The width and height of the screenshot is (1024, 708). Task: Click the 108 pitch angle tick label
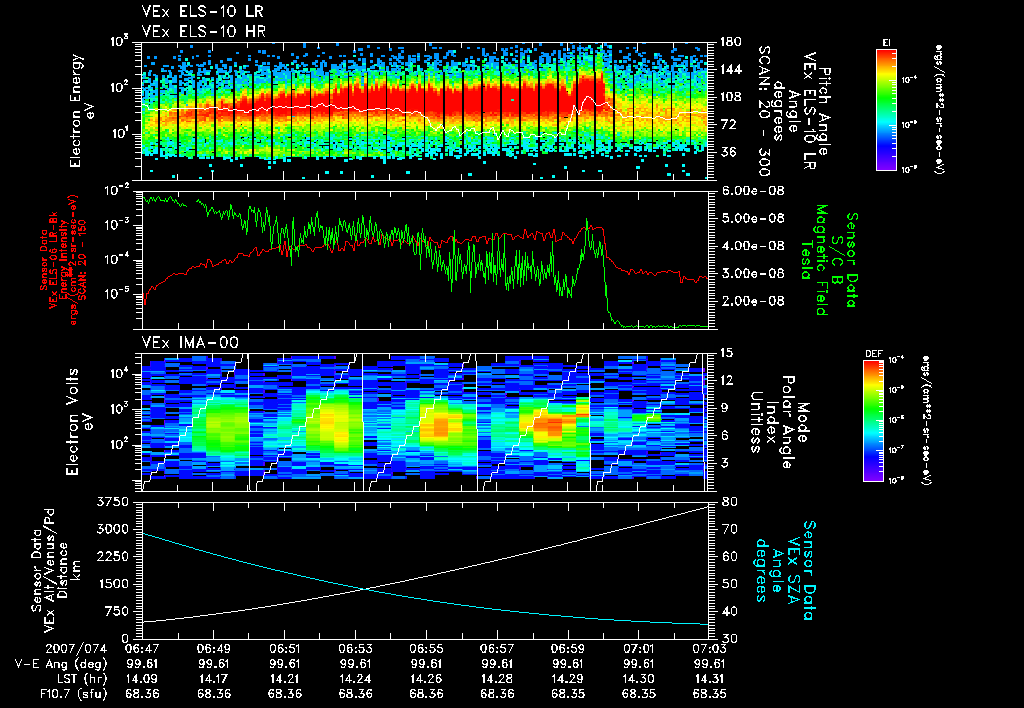[730, 97]
